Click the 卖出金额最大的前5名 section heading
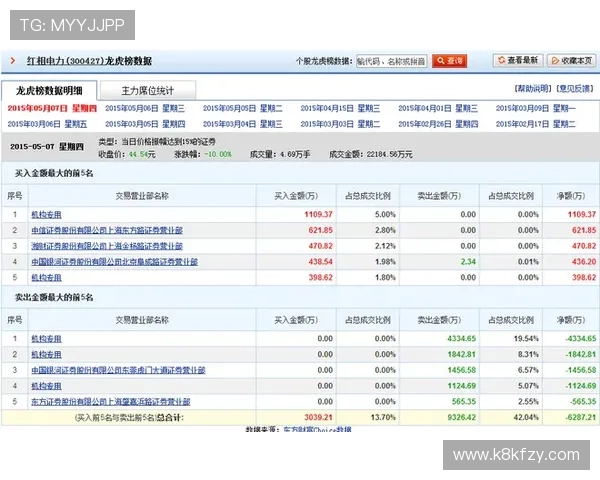 click(x=54, y=297)
